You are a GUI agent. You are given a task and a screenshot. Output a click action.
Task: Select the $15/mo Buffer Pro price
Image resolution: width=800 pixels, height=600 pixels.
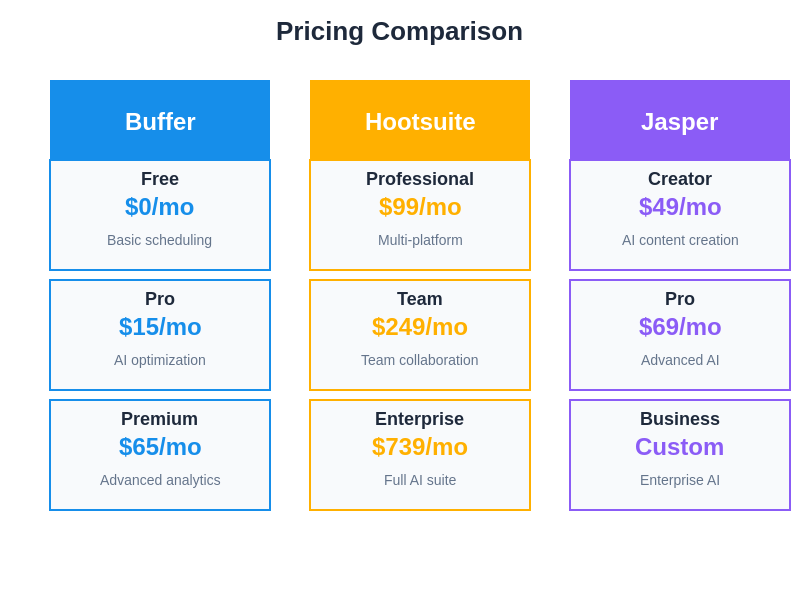pos(160,327)
